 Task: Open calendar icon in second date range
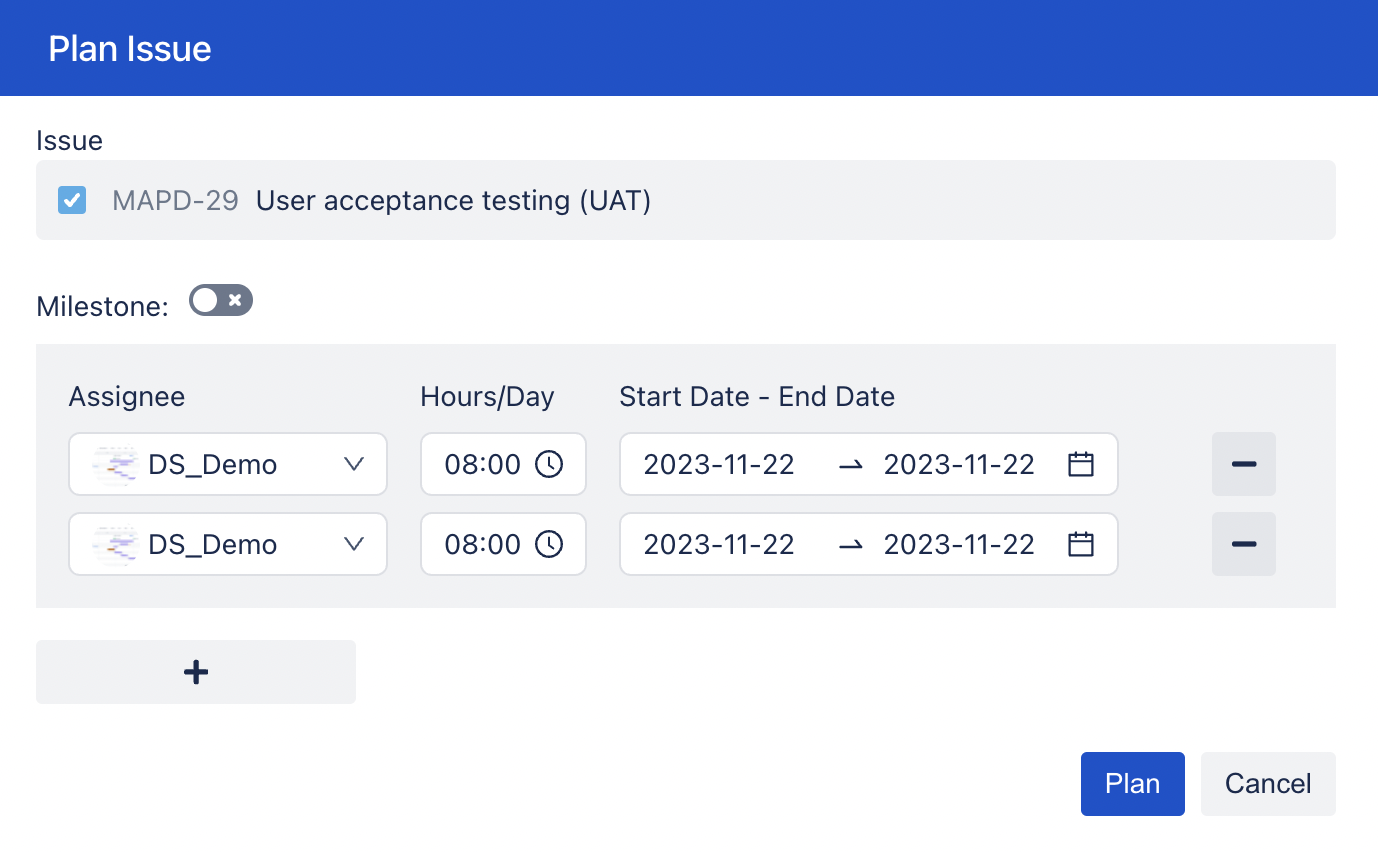[1081, 544]
